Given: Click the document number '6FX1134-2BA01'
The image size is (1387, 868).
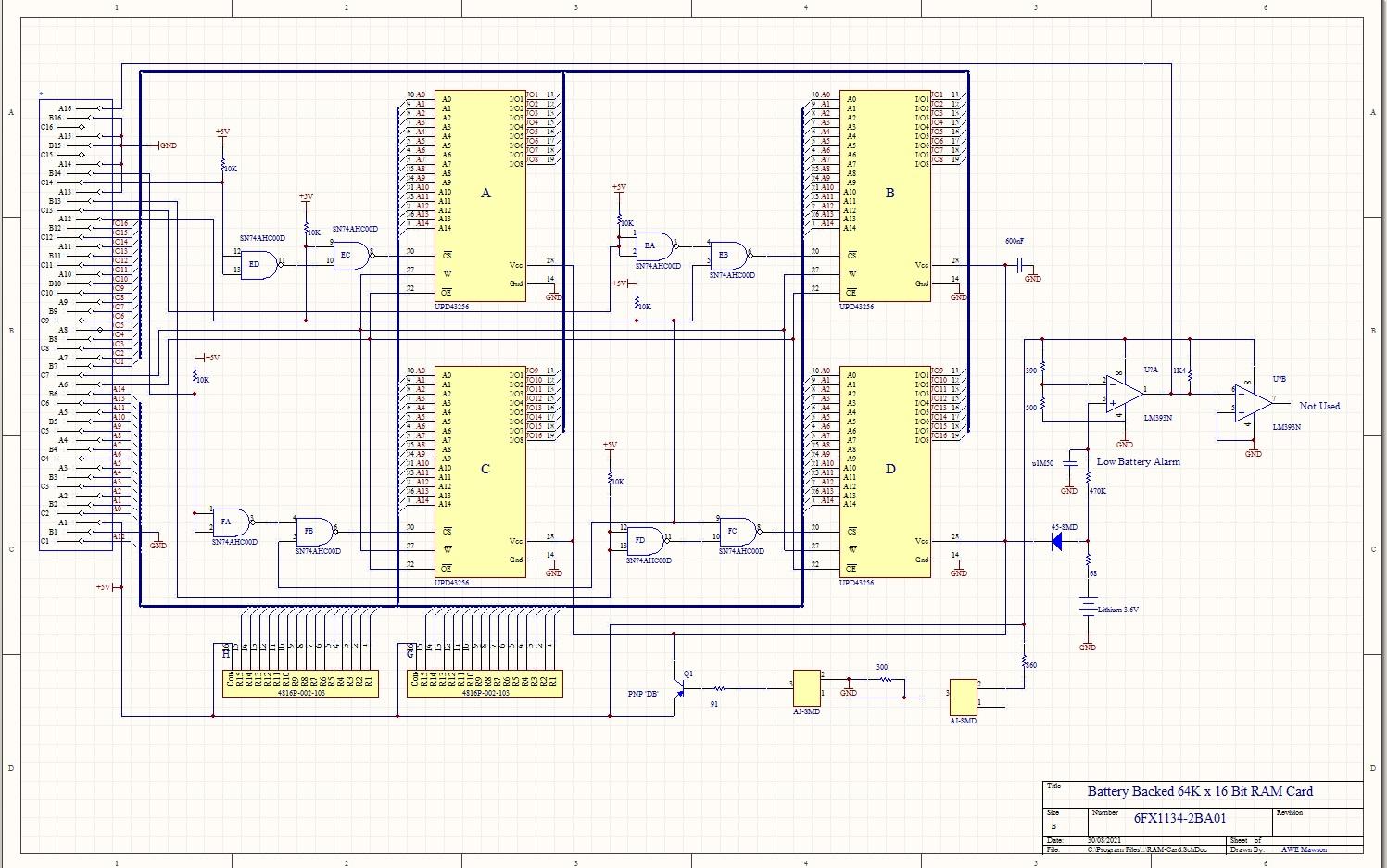Looking at the screenshot, I should [1180, 818].
